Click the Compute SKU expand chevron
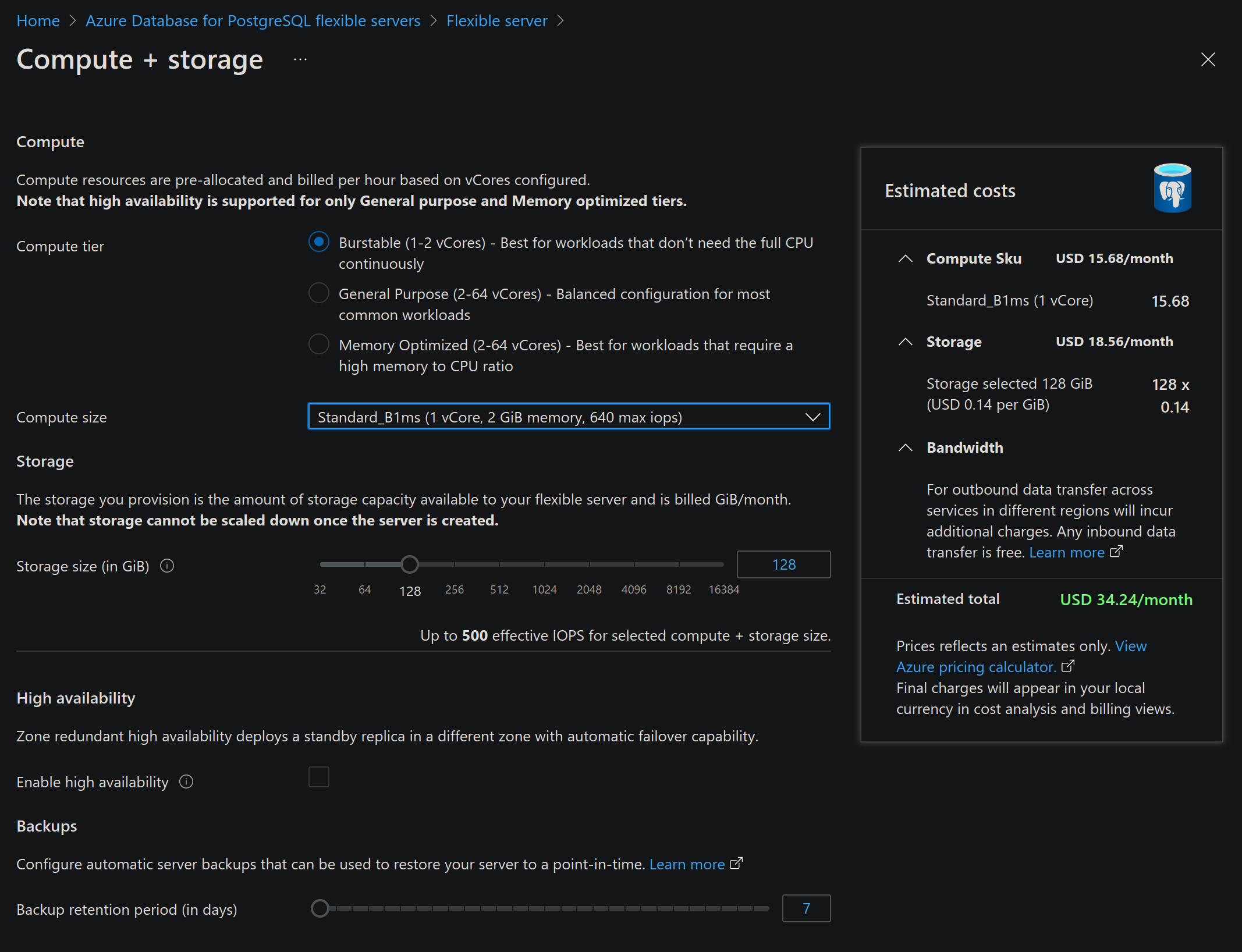 [905, 258]
